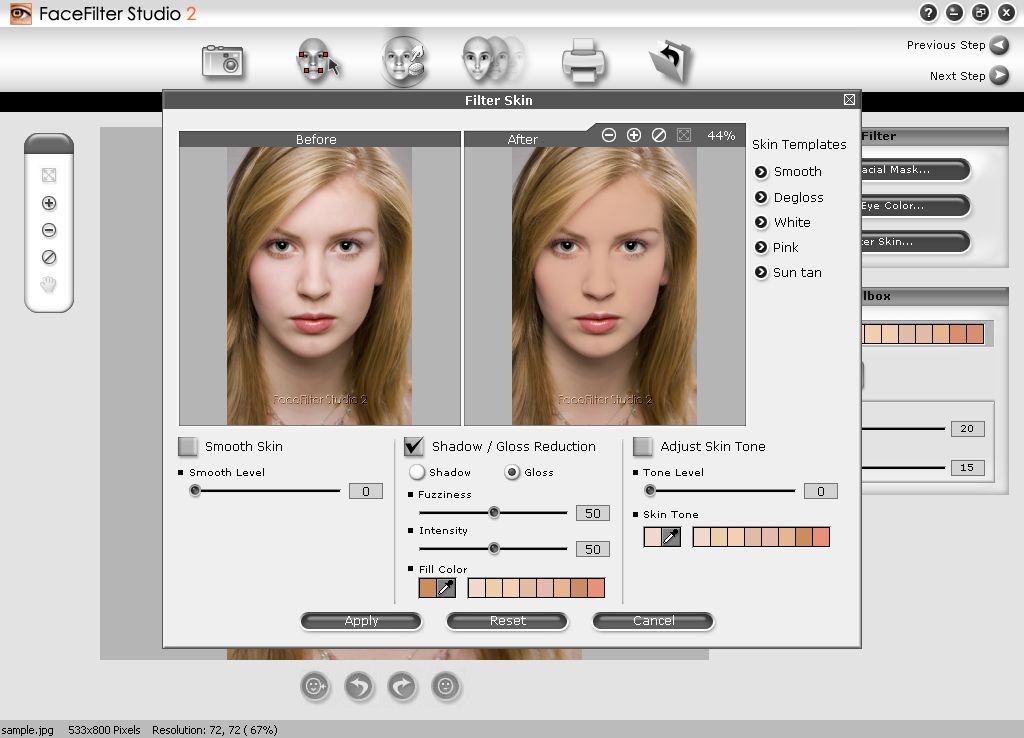The width and height of the screenshot is (1024, 738).
Task: Uncheck Shadow / Gloss Reduction
Action: click(413, 447)
